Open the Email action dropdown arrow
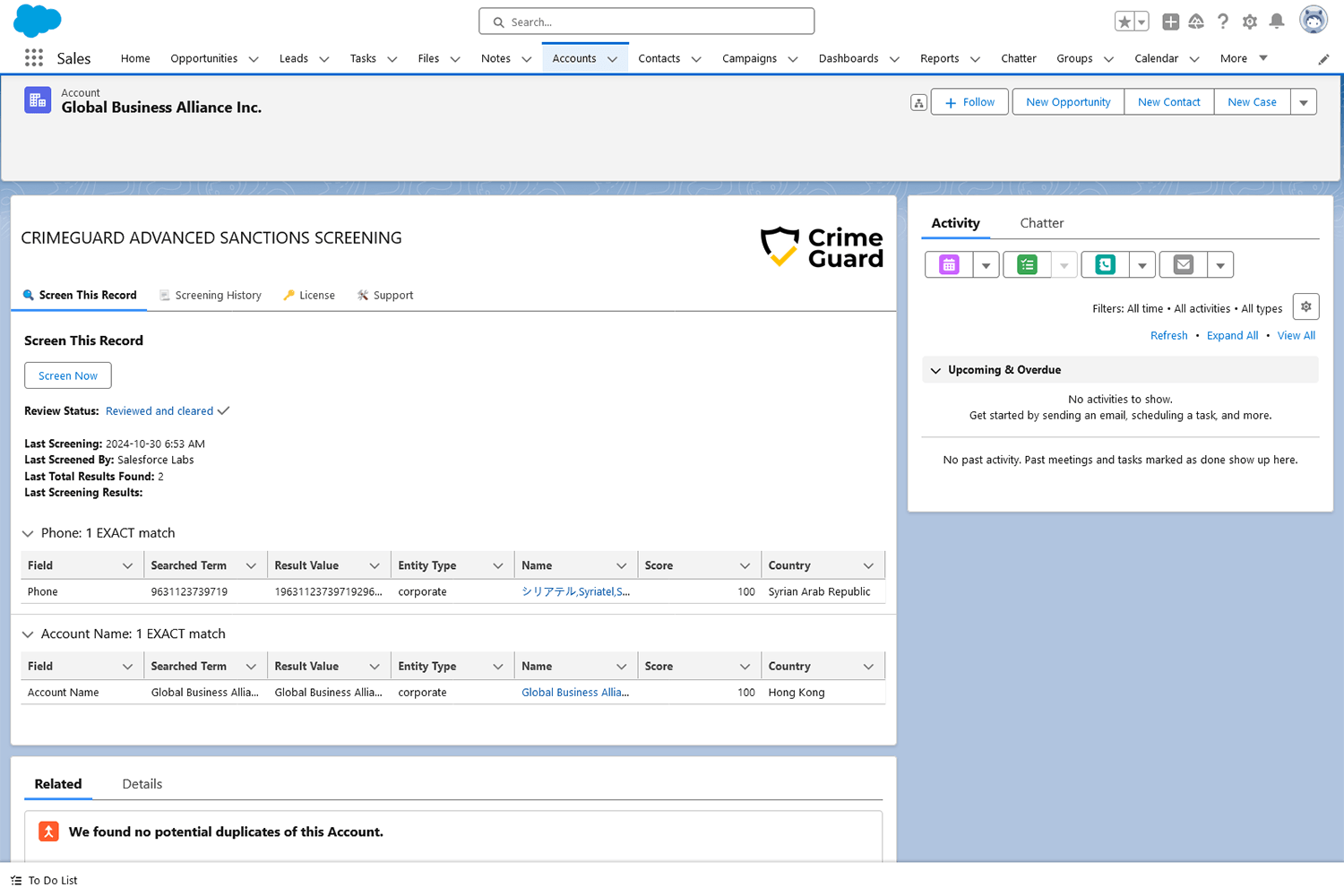Viewport: 1344px width, 896px height. click(1219, 265)
